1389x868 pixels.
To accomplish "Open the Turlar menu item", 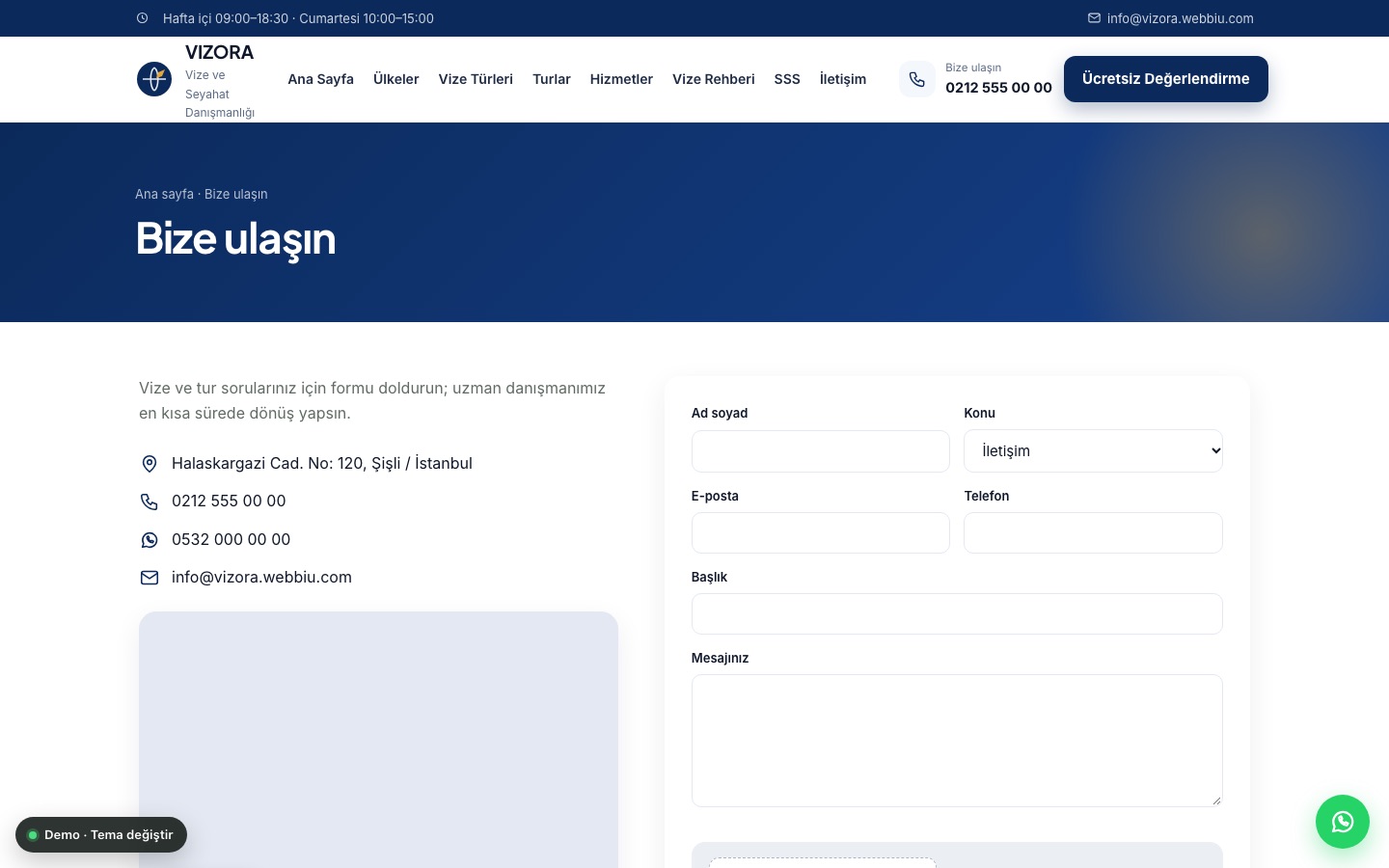I will (x=552, y=79).
